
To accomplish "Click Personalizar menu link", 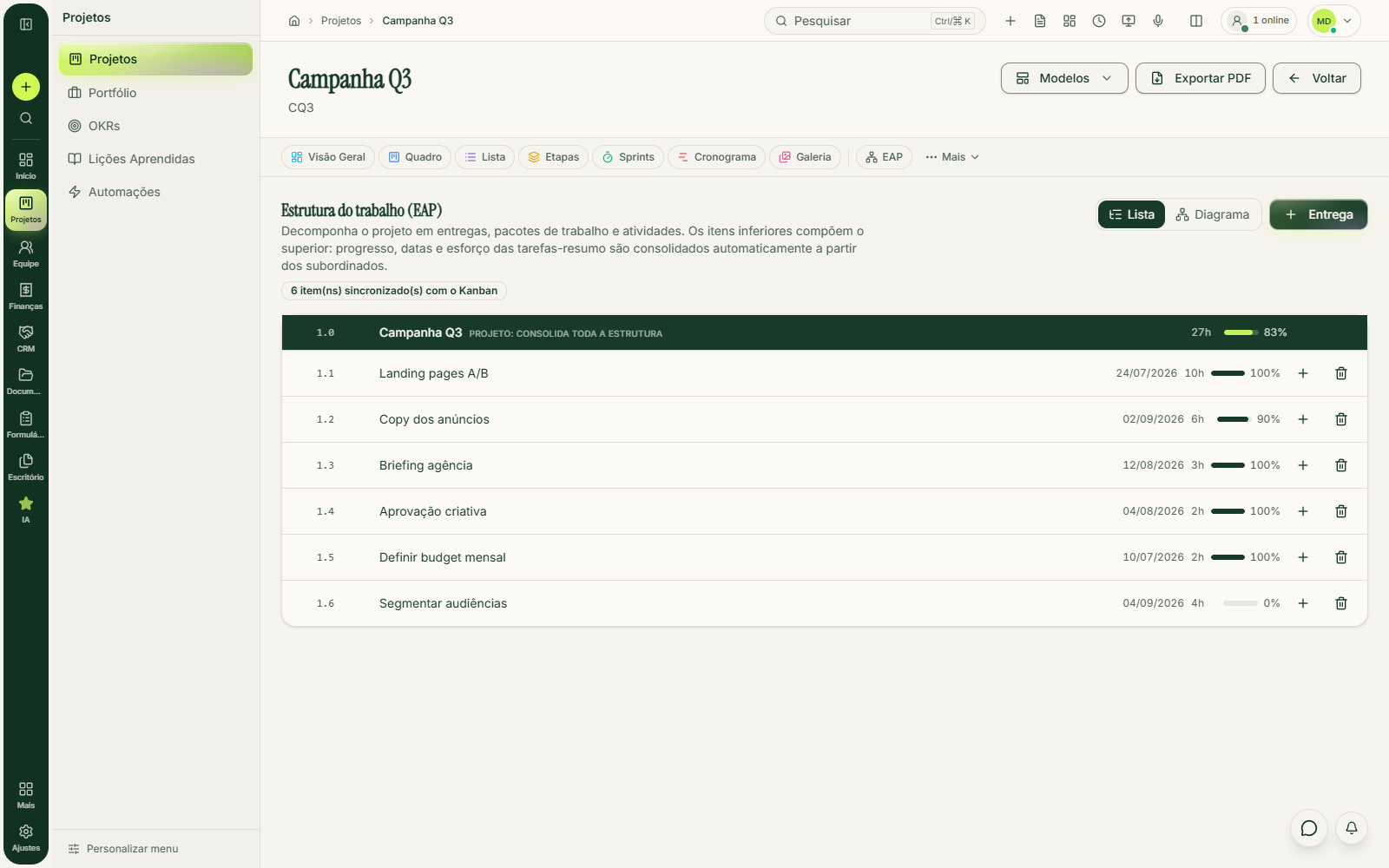I will (123, 849).
